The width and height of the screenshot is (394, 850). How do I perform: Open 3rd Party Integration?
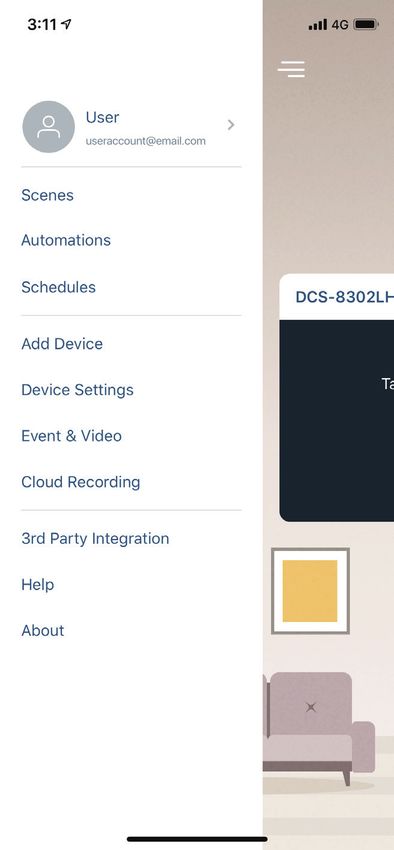point(95,538)
